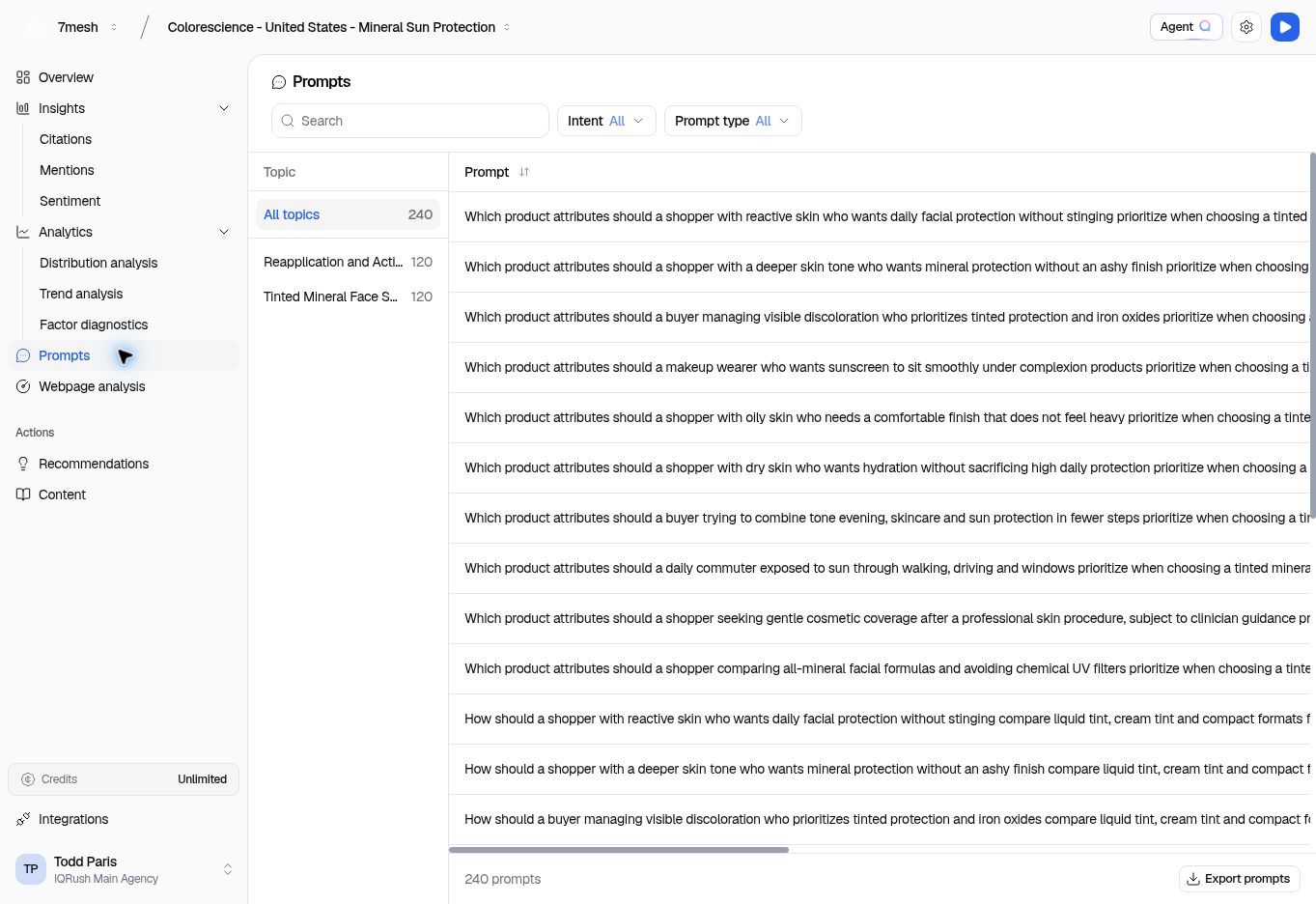
Task: Click the Webpage analysis gauge icon
Action: 23,386
